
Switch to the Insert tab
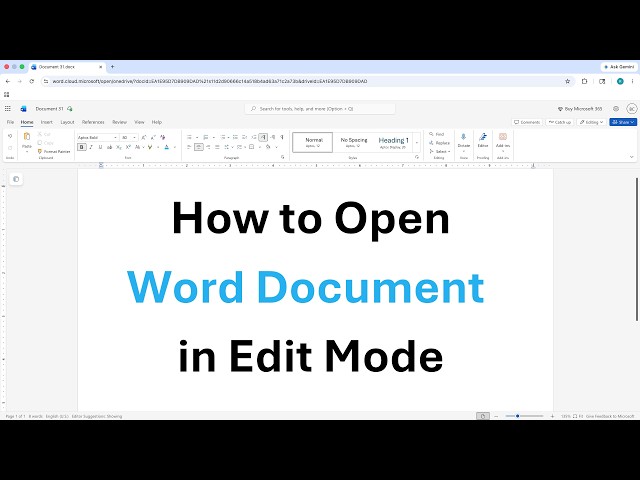(47, 122)
